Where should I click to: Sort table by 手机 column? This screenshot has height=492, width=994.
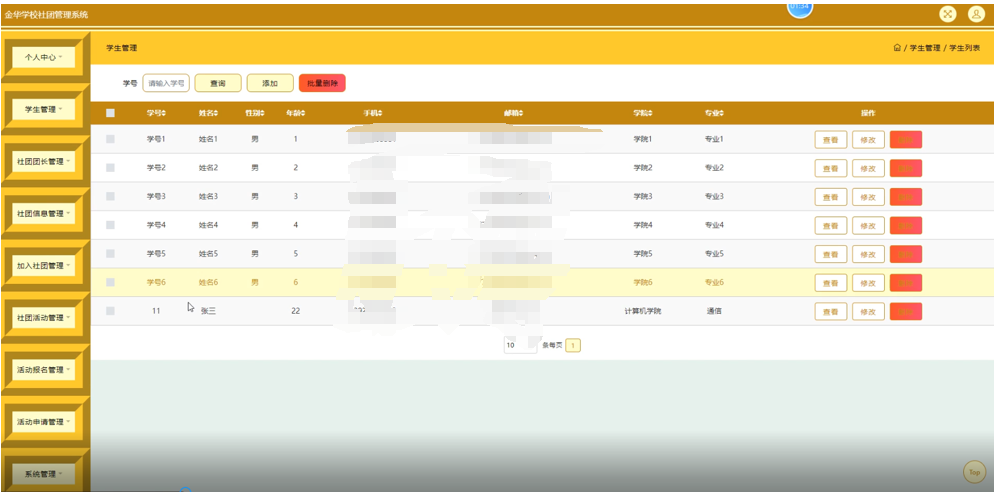point(373,113)
